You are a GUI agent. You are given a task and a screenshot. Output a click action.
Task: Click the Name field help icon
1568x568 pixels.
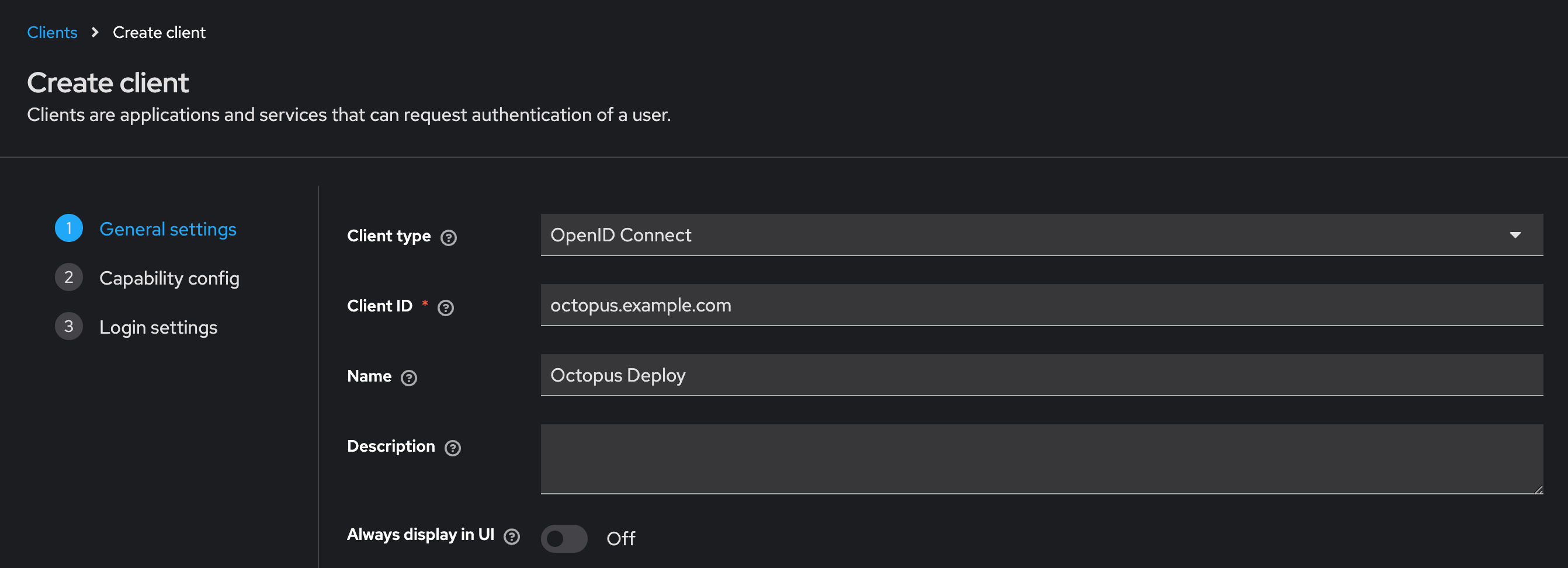(x=410, y=378)
